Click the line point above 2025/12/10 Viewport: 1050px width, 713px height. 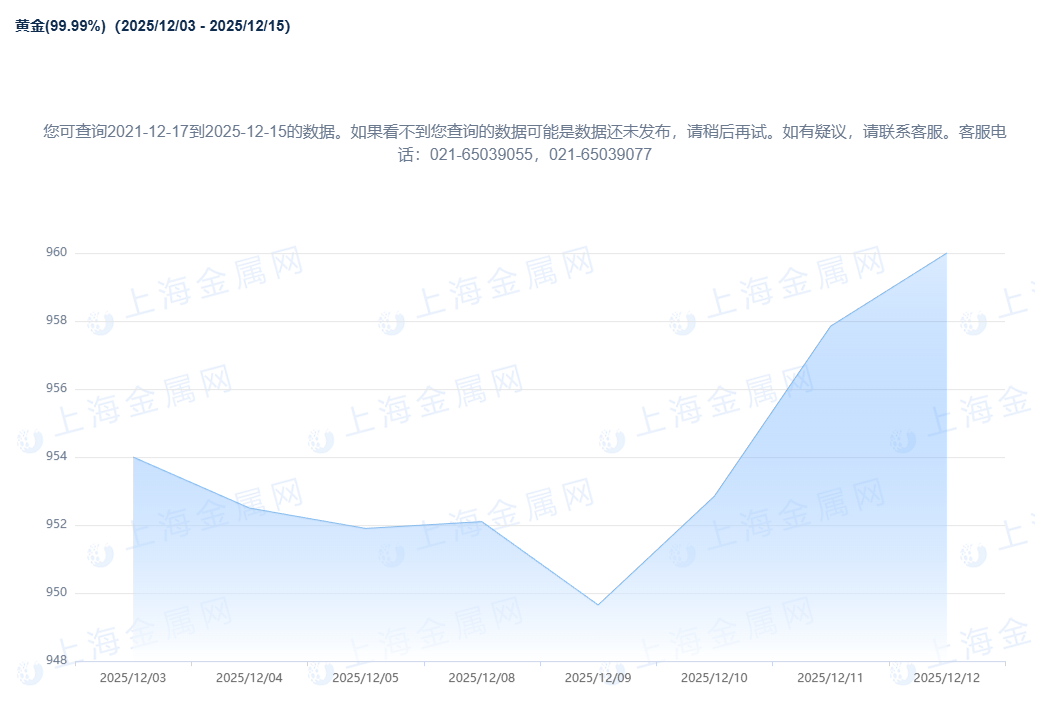(714, 496)
